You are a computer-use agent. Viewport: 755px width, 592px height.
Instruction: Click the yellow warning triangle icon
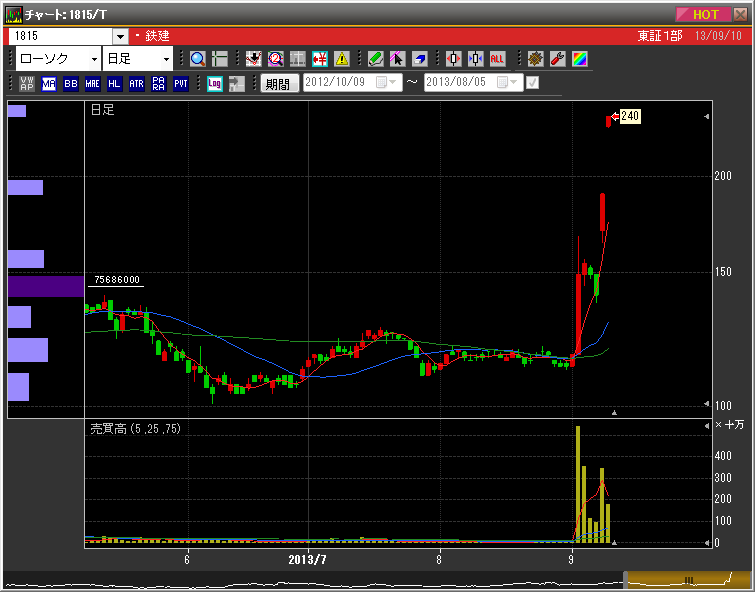pos(342,59)
